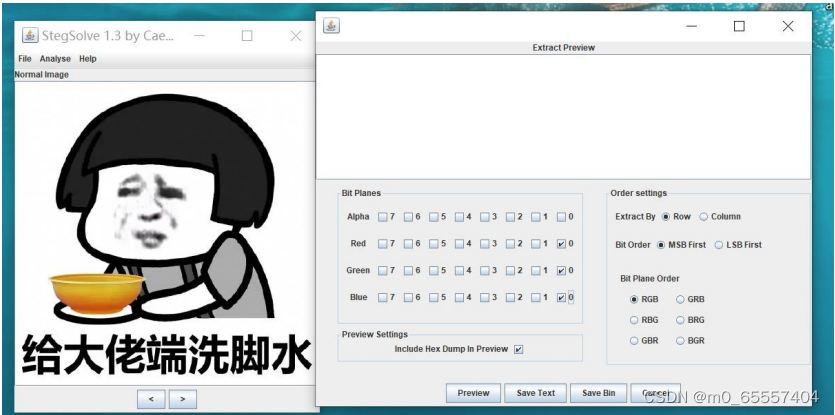
Task: Tick Green bit plane 1
Action: point(536,271)
